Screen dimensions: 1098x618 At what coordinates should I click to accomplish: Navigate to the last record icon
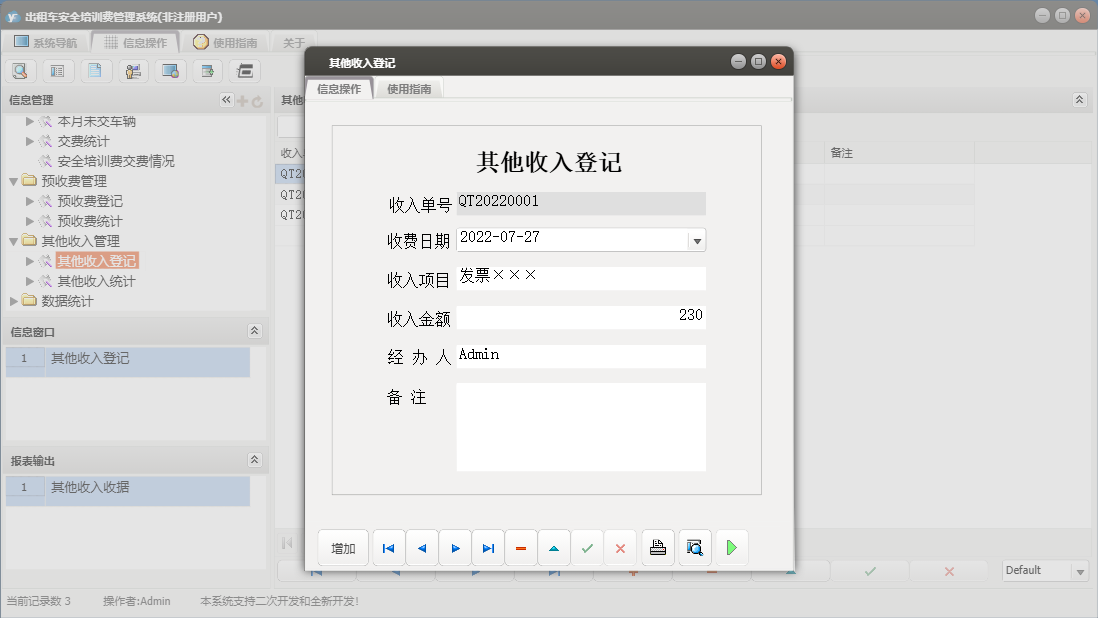(x=488, y=547)
